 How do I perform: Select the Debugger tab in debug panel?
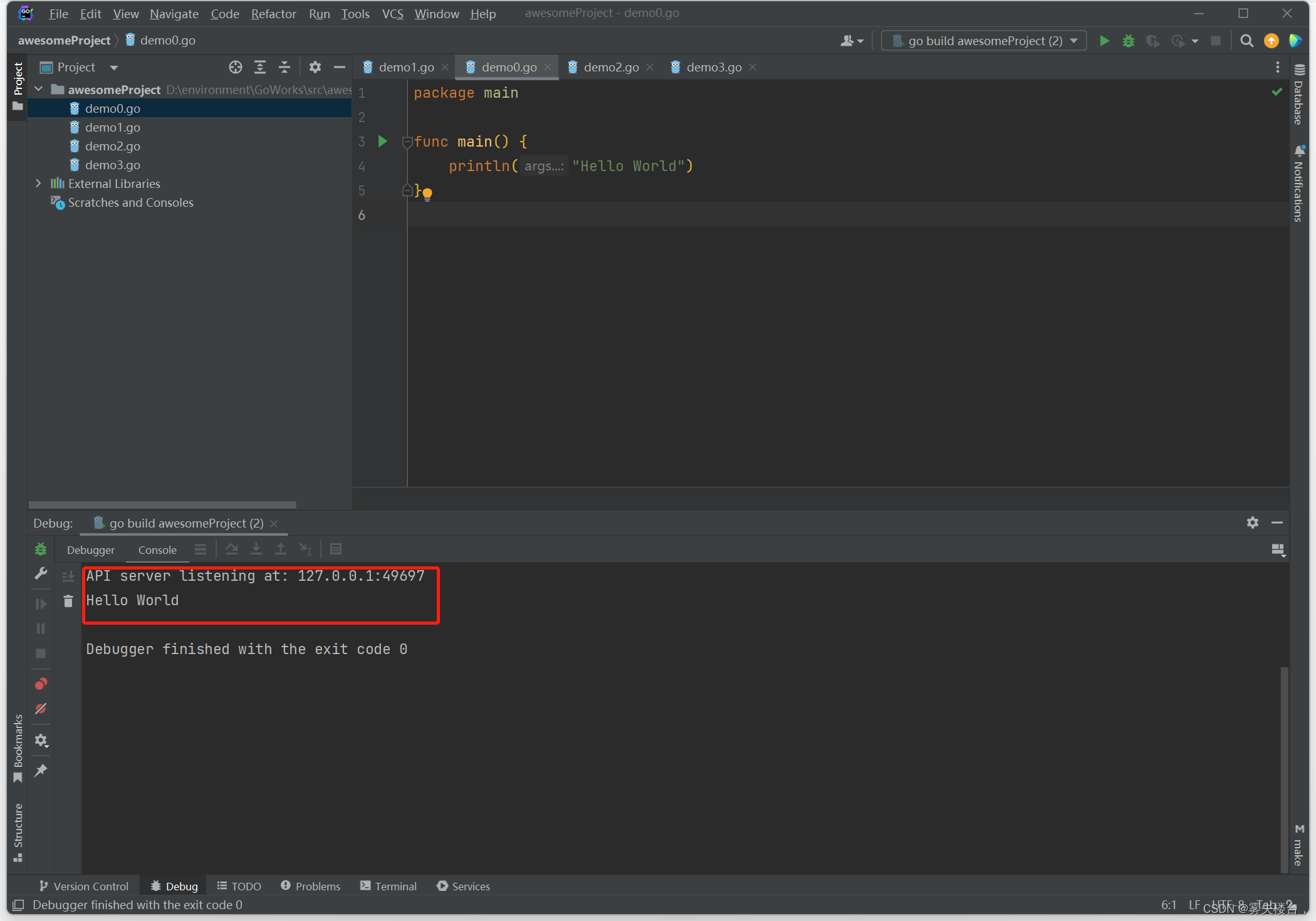tap(91, 549)
